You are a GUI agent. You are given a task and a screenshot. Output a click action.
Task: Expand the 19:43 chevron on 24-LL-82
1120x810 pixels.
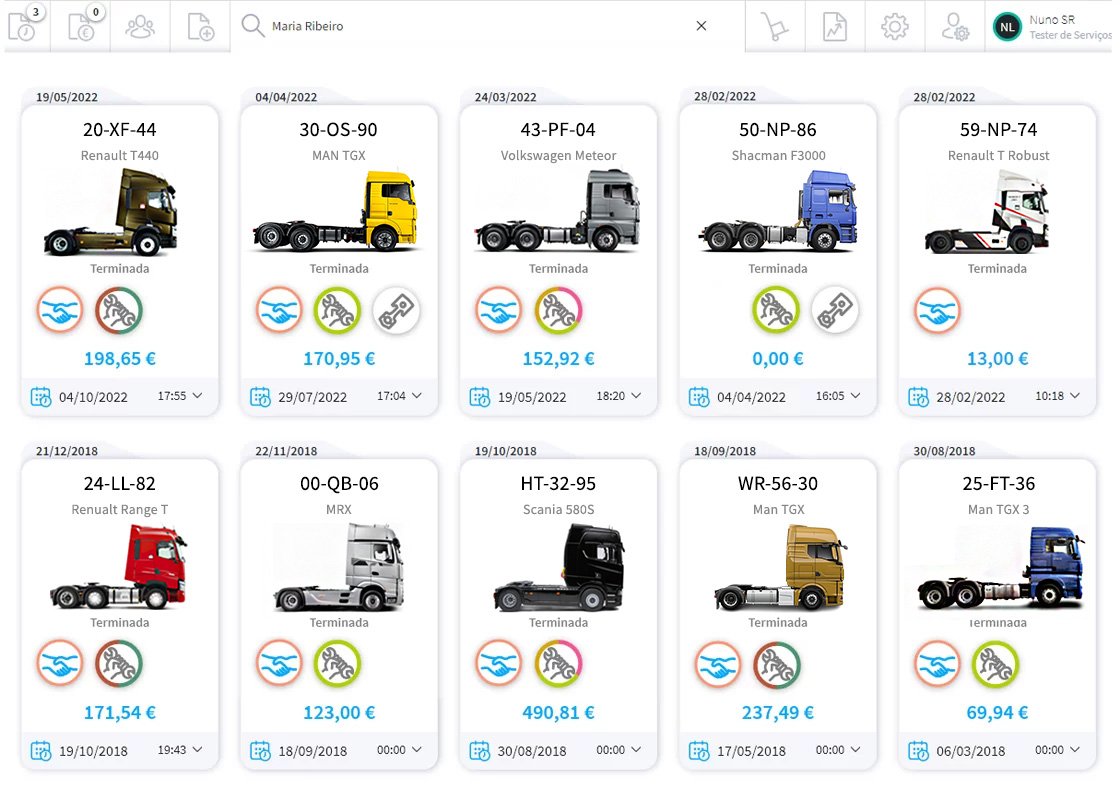(197, 750)
